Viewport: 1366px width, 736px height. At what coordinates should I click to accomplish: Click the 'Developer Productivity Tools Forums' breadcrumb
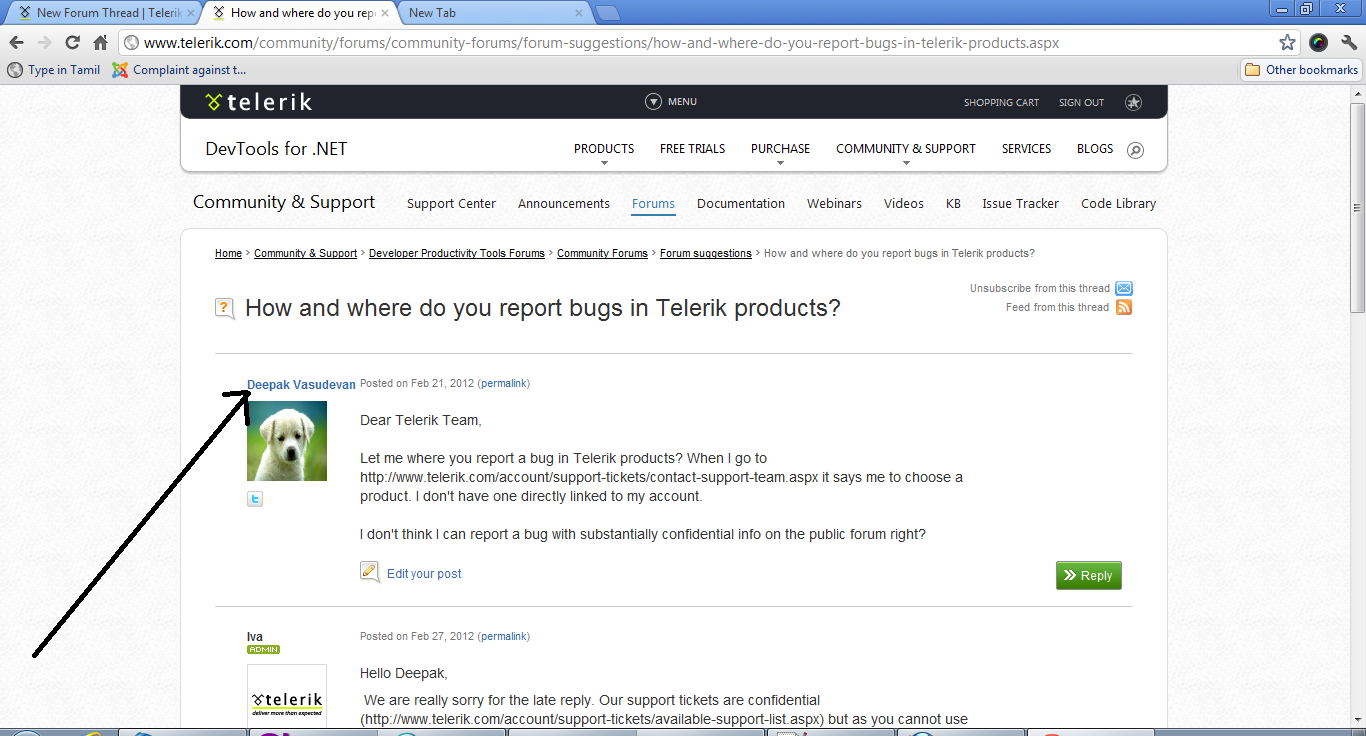[x=457, y=254]
